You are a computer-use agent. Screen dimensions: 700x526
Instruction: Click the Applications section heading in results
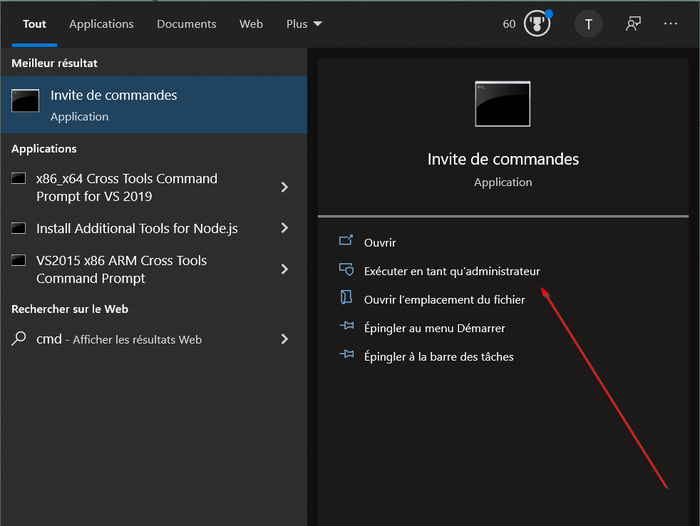[x=44, y=149]
